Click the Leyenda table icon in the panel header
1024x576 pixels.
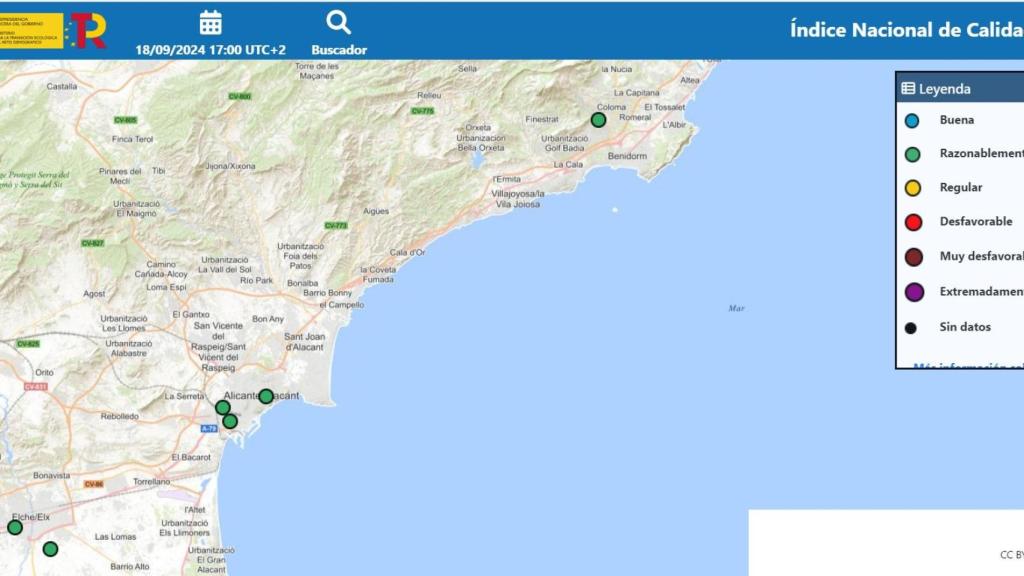coord(908,89)
